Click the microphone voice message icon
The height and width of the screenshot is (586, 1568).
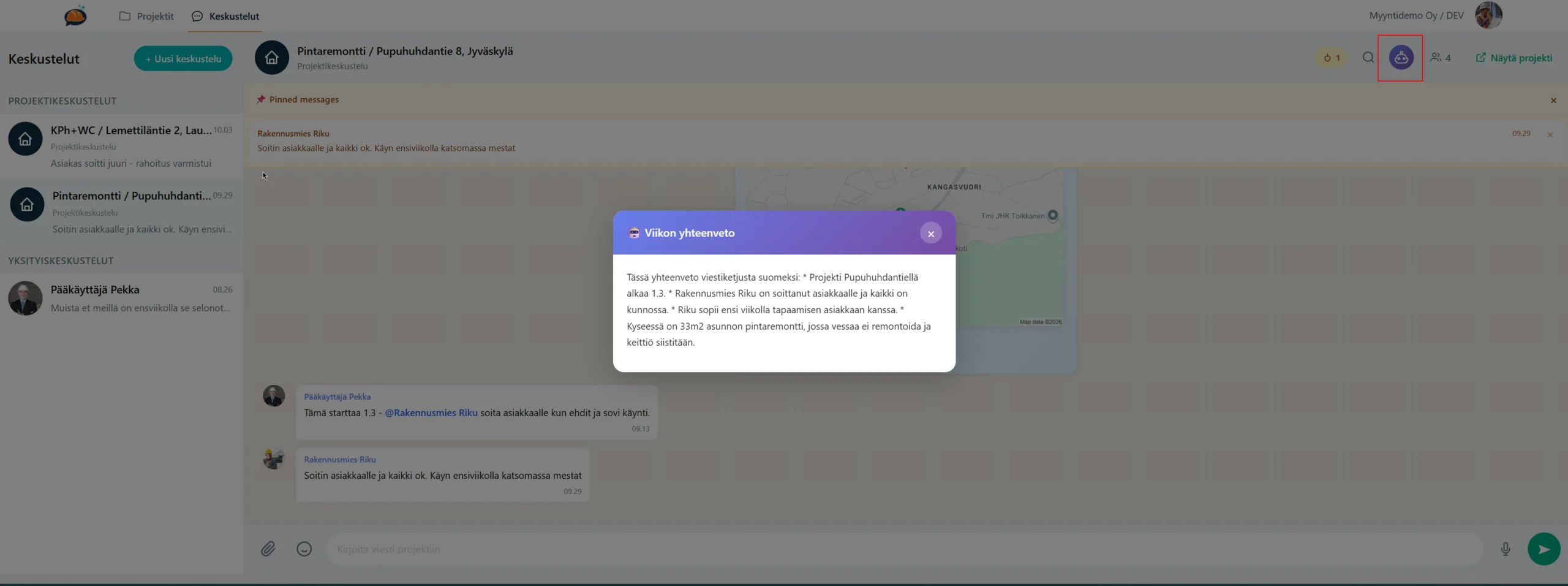[x=1505, y=549]
